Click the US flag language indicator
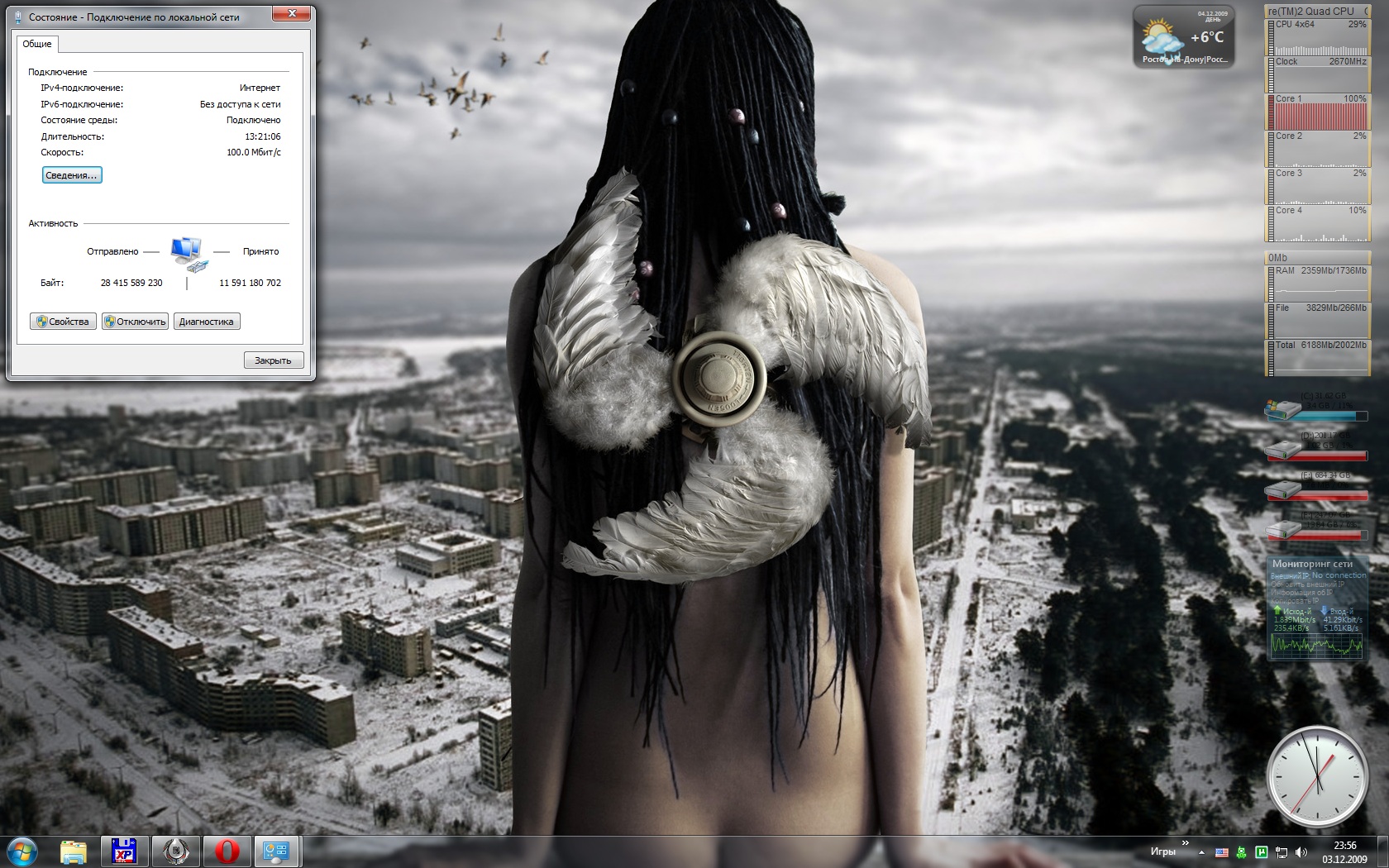 (1222, 851)
